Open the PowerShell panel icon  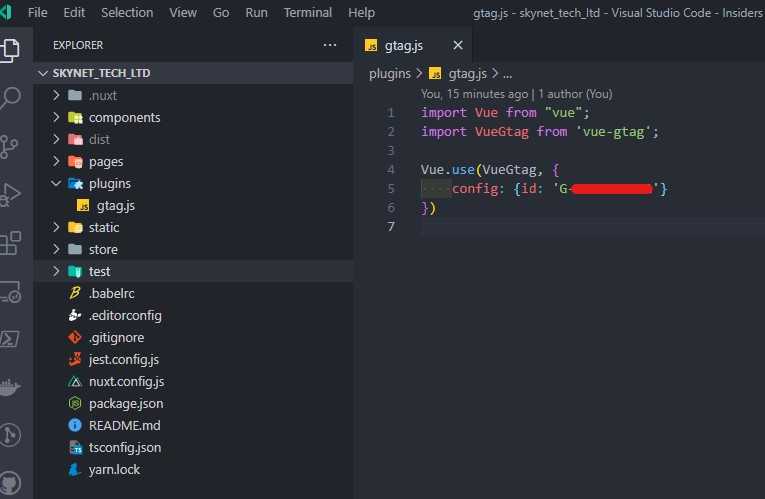(x=10, y=339)
